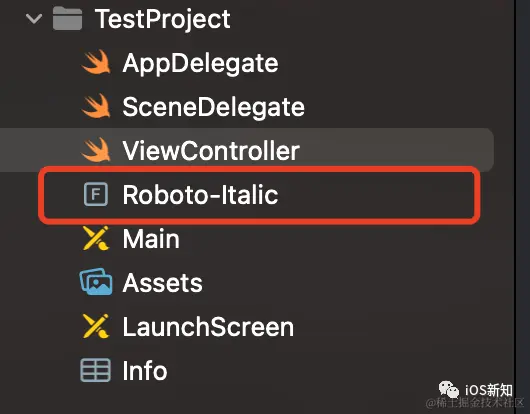Image resolution: width=530 pixels, height=414 pixels.
Task: Click the Info plist table icon
Action: [x=96, y=370]
